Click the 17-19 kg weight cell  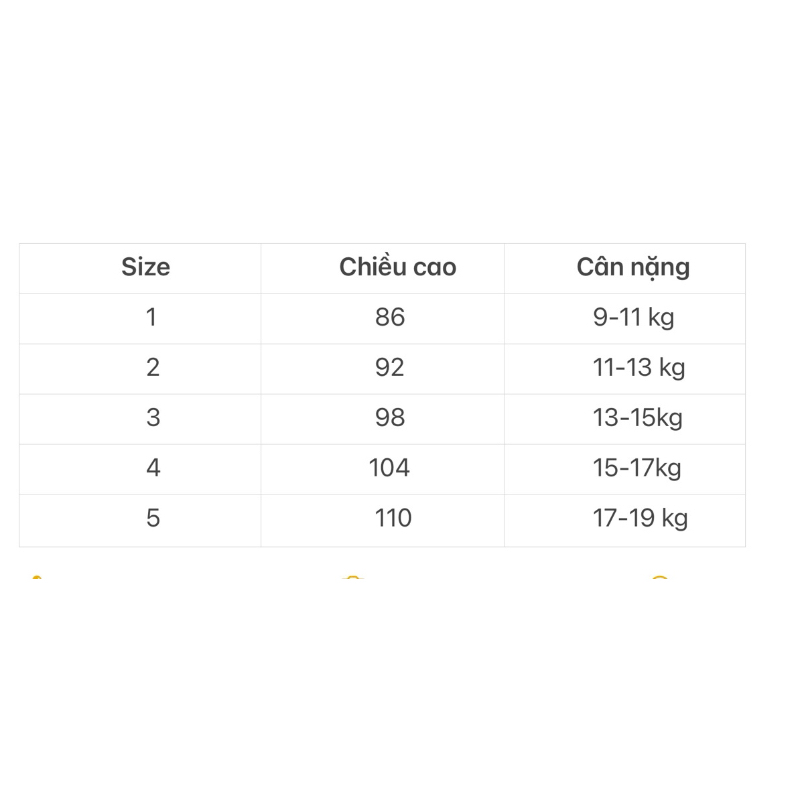pos(640,519)
